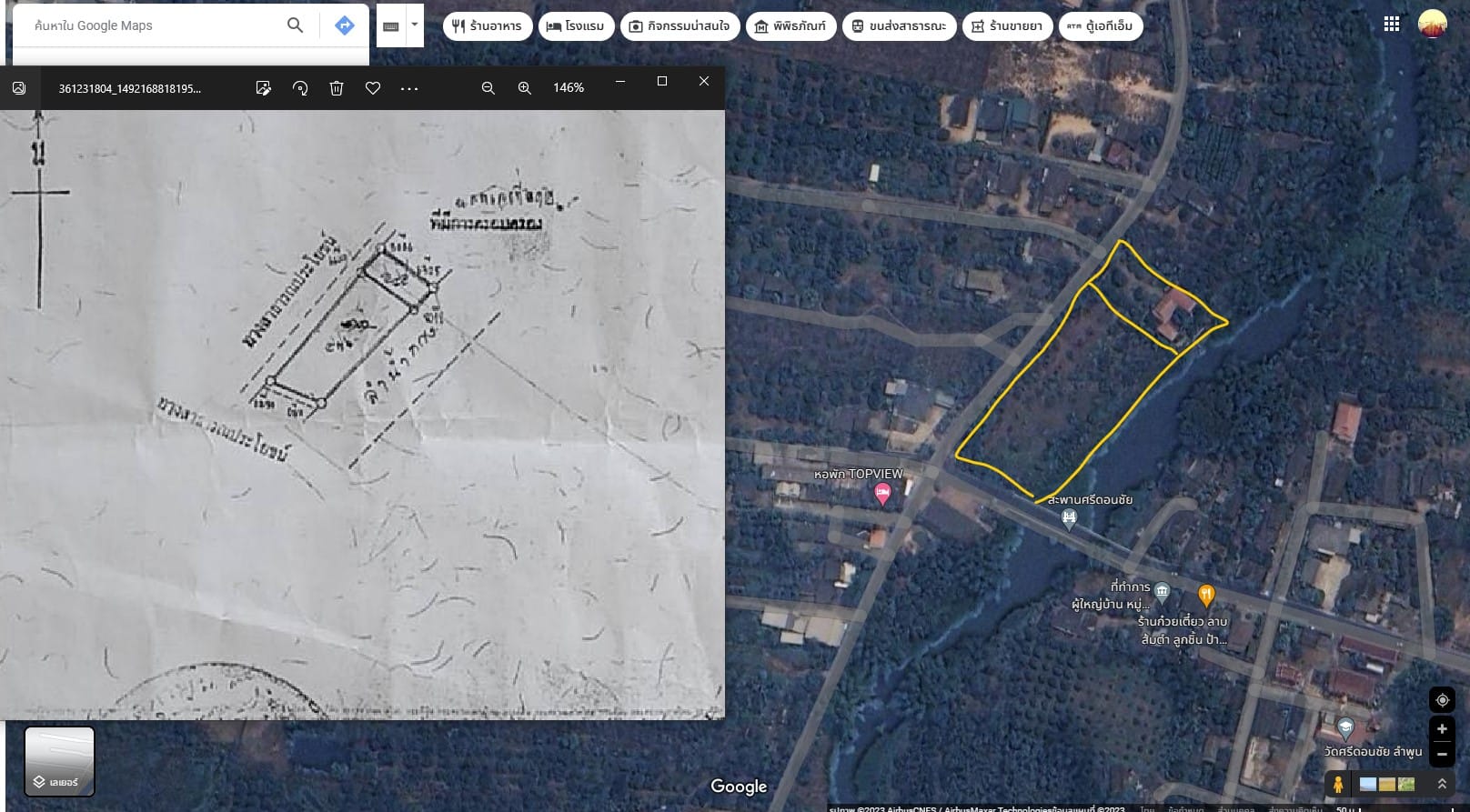Click the edit image icon in photo viewer
1470x812 pixels.
pos(264,88)
